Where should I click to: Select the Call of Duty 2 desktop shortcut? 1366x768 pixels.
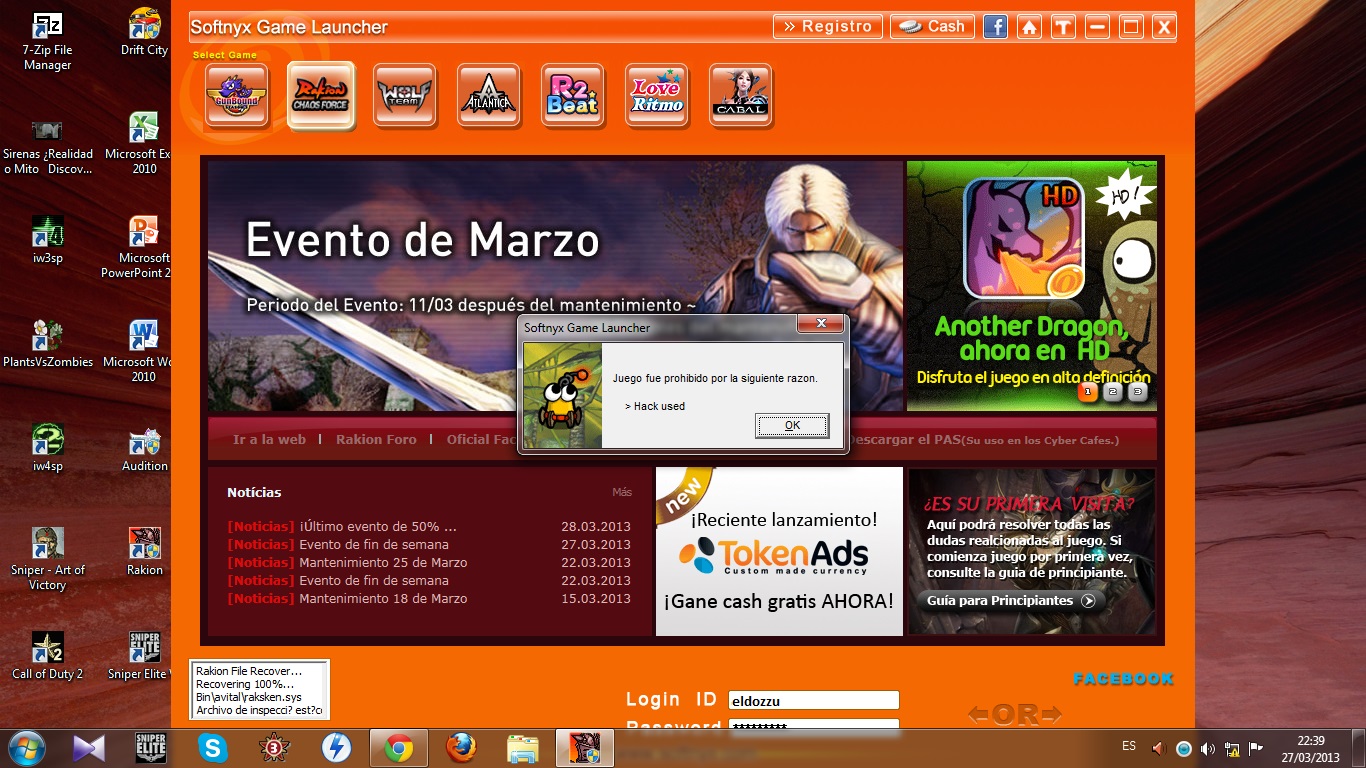tap(48, 657)
